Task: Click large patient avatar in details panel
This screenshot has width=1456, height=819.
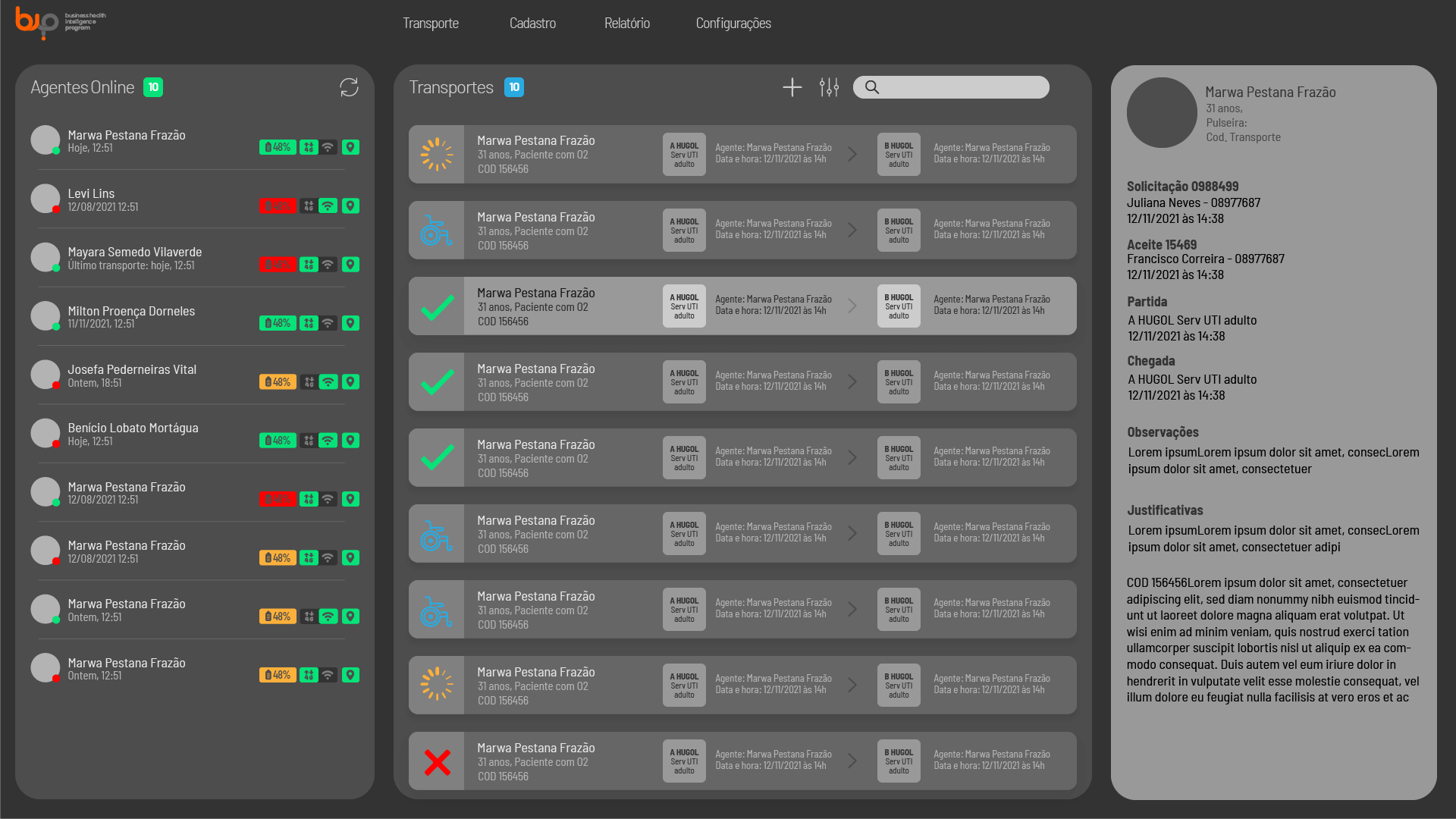Action: [x=1162, y=112]
